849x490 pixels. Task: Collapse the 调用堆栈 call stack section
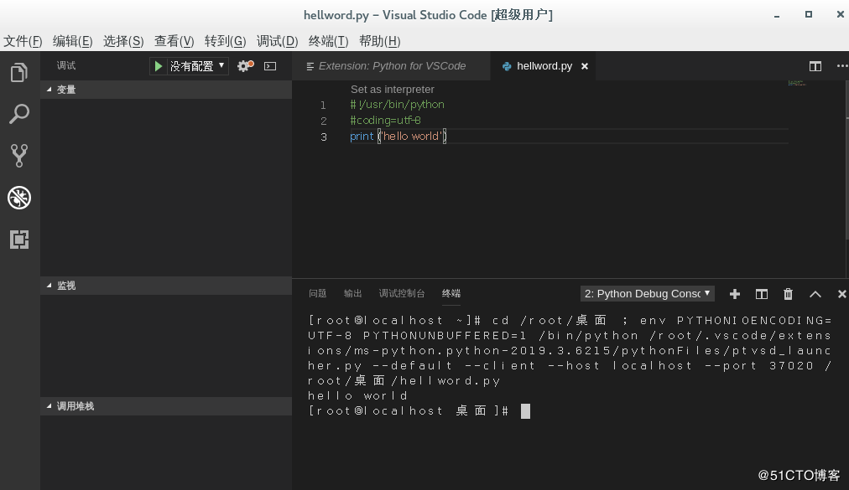click(x=70, y=407)
